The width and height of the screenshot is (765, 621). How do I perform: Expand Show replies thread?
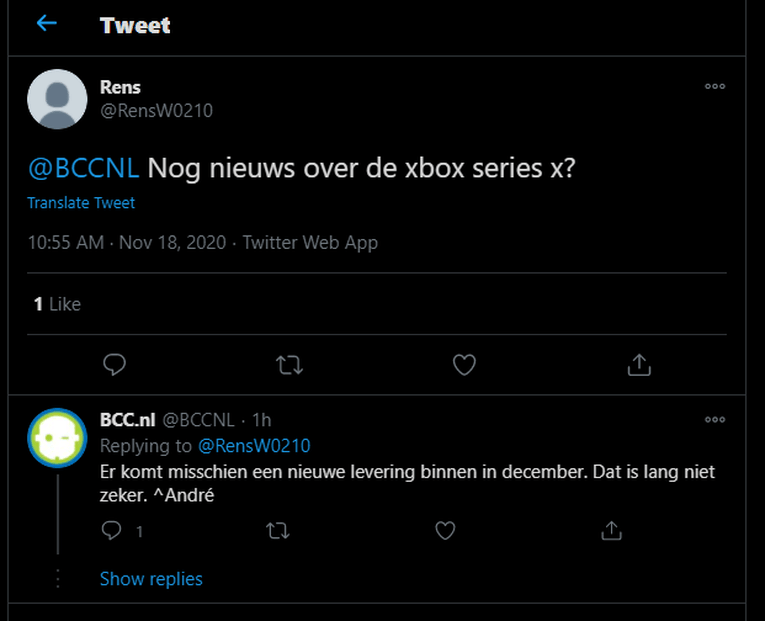tap(151, 579)
